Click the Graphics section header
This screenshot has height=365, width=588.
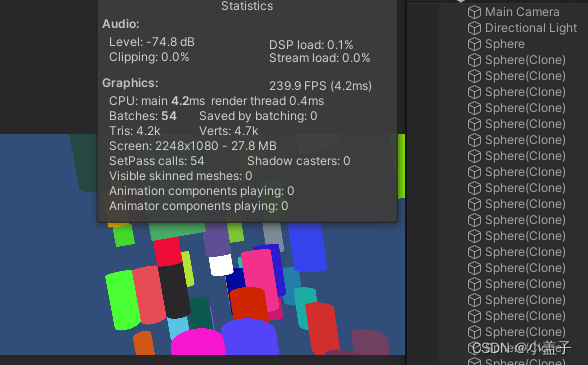point(130,83)
